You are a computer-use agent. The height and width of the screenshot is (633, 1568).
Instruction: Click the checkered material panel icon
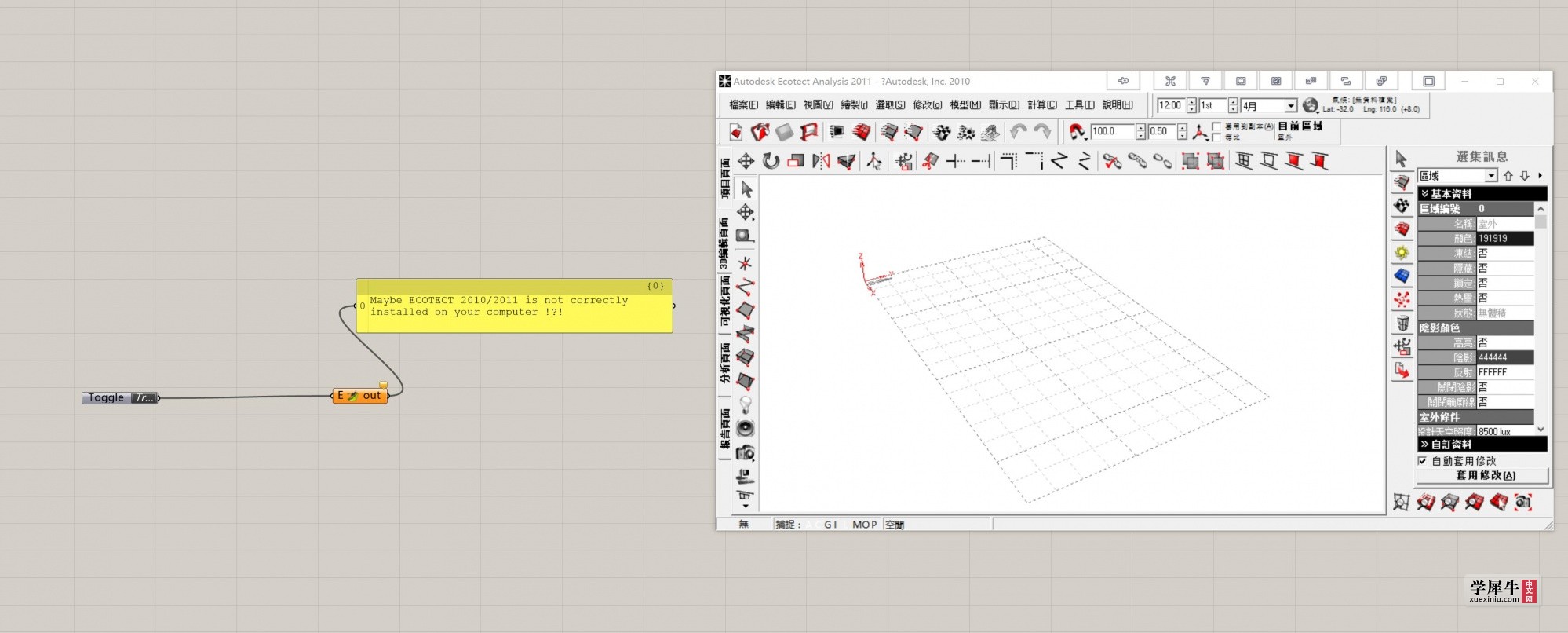[x=1402, y=207]
